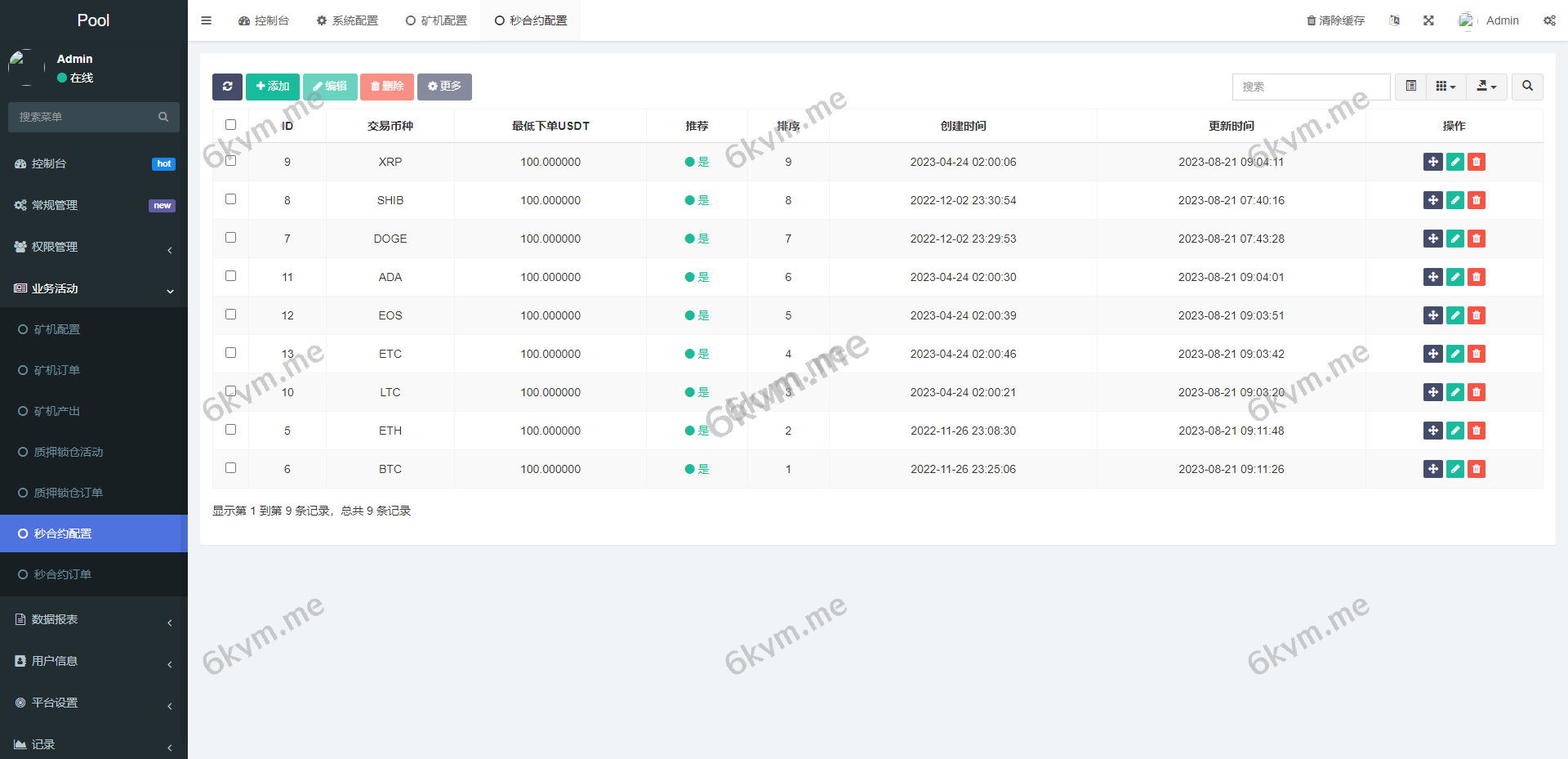
Task: Expand the 权限管理 sidebar menu
Action: [x=94, y=247]
